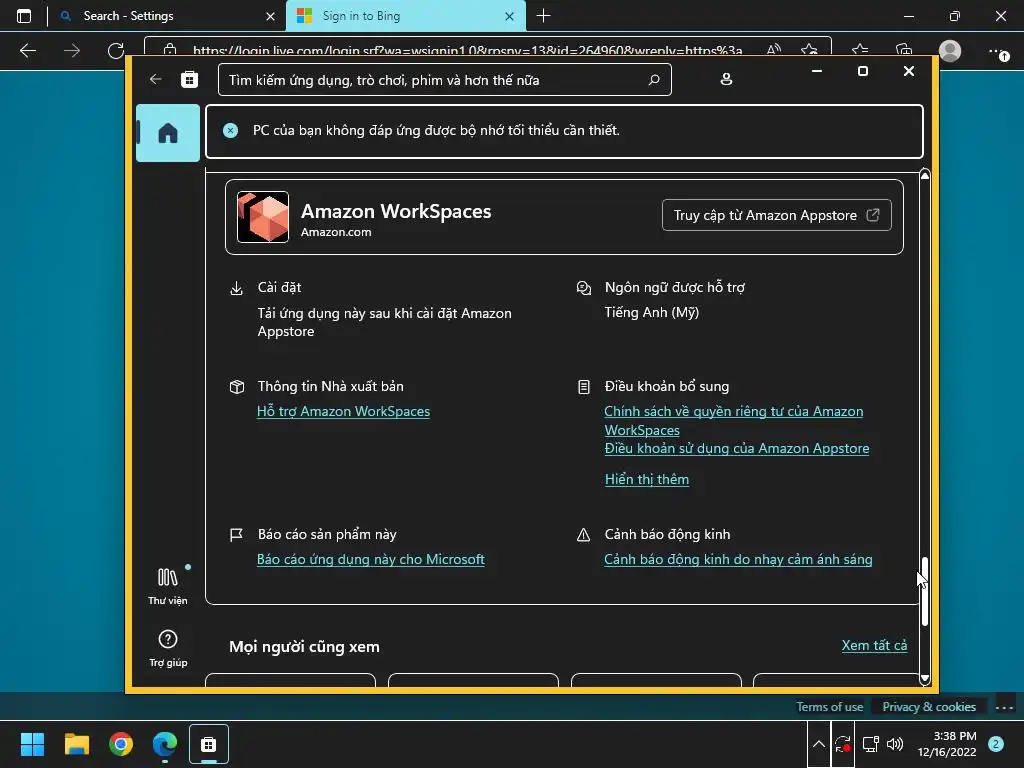Close the Sign in to Bing tab
Viewport: 1024px width, 768px height.
pyautogui.click(x=509, y=16)
